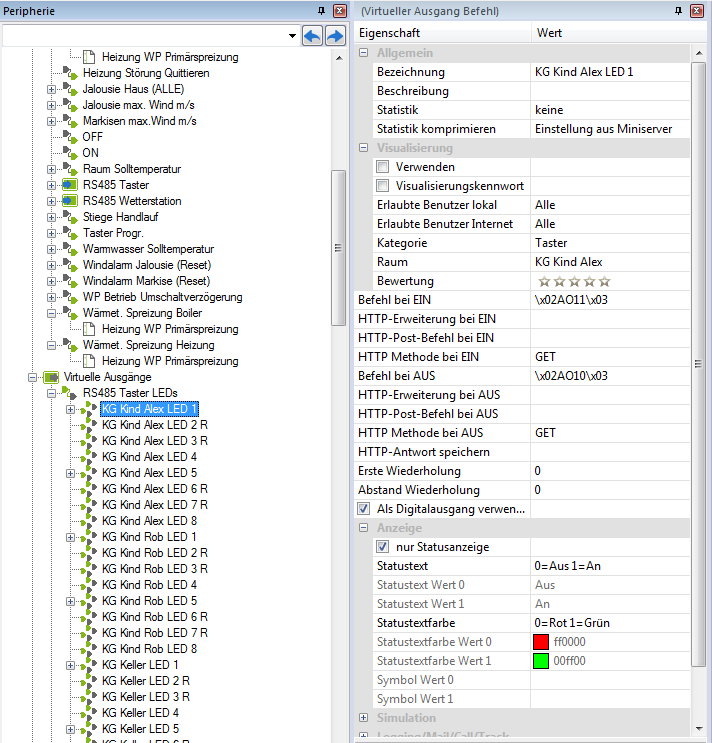Click the Bewertung star rating
712x743 pixels.
point(574,282)
